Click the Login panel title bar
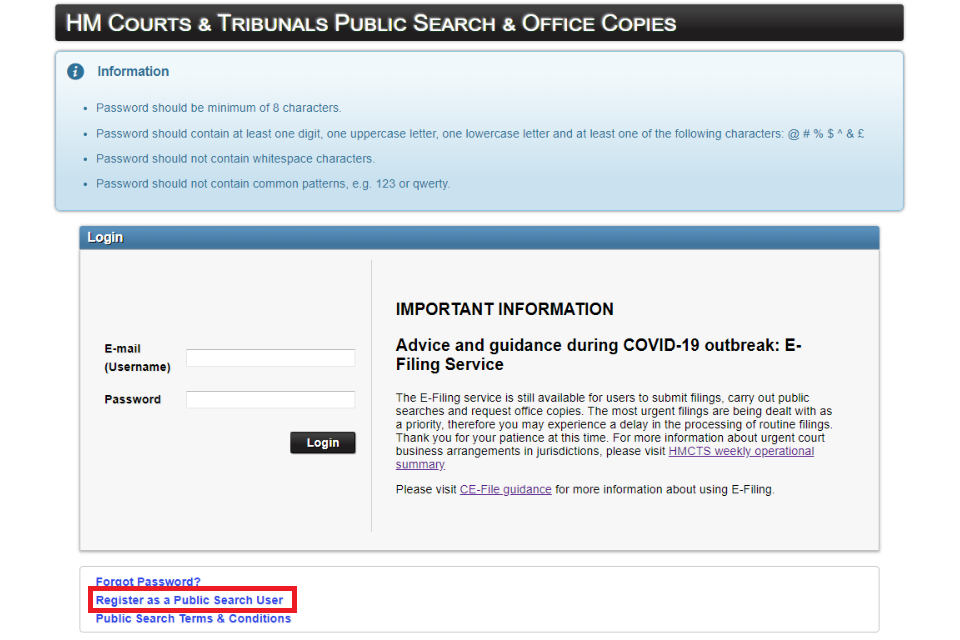960x640 pixels. pyautogui.click(x=479, y=237)
